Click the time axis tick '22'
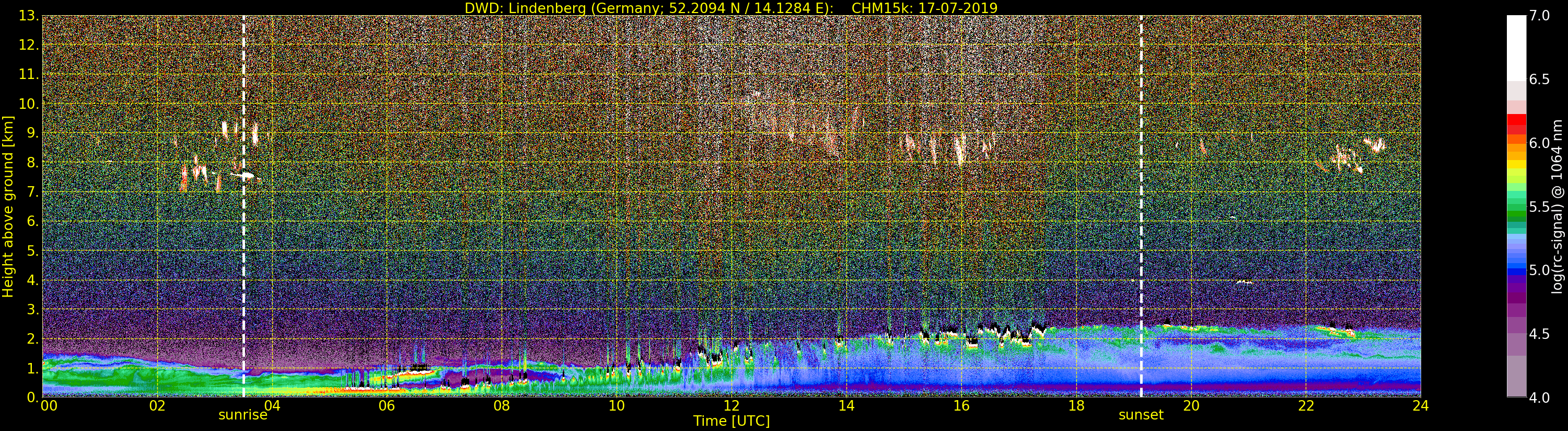 coord(1306,405)
